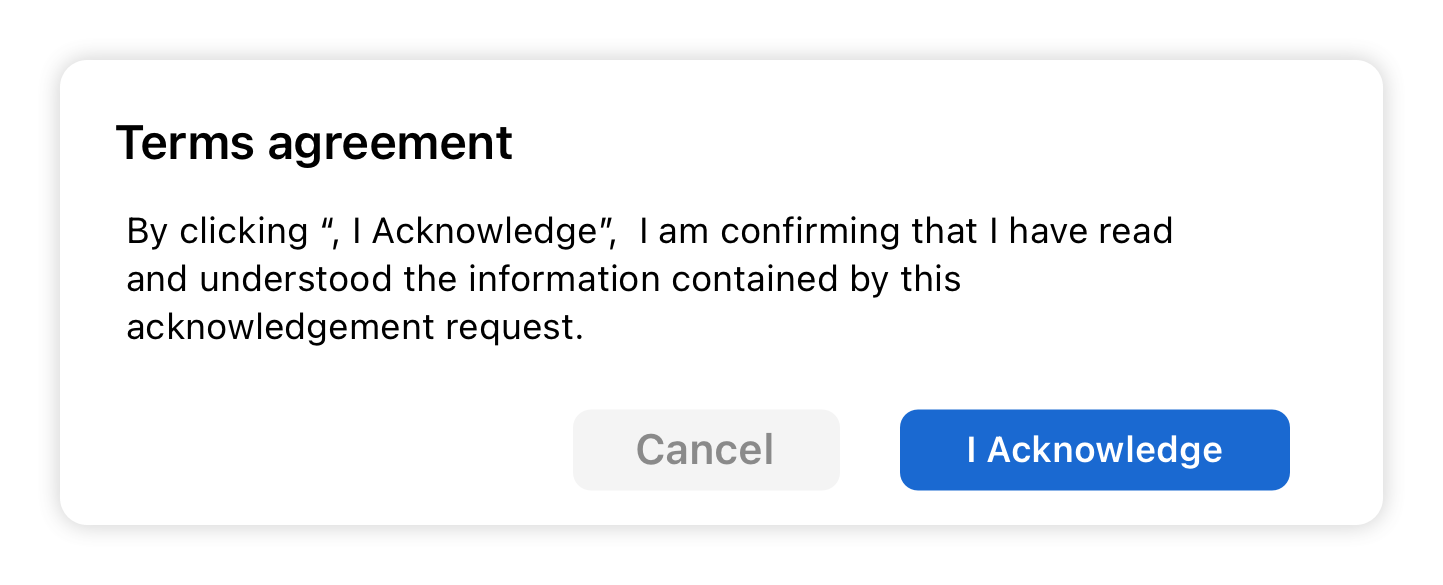The height and width of the screenshot is (585, 1443).
Task: Dismiss the dialog with Cancel
Action: click(706, 450)
